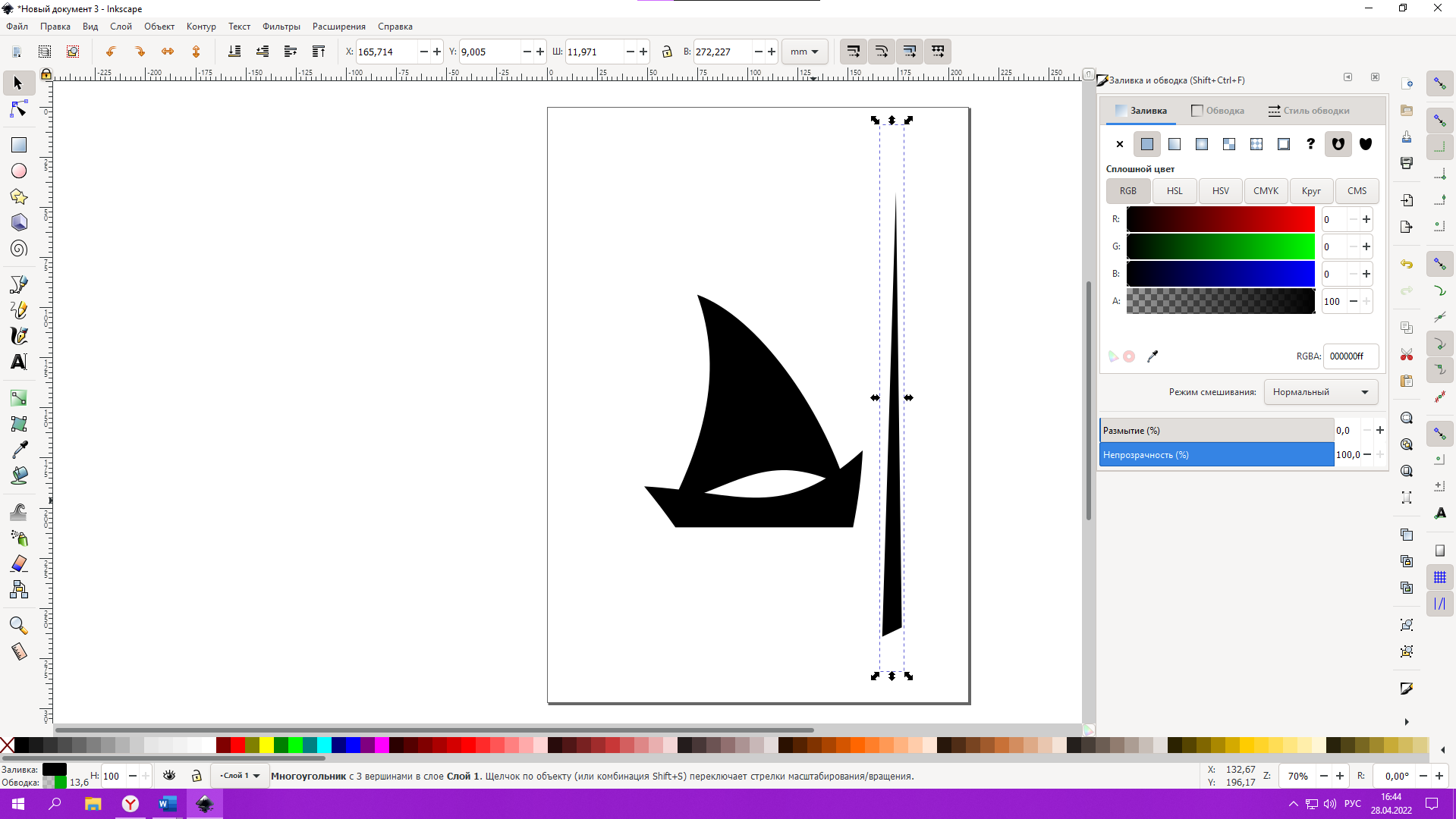Switch color mode to CMS
This screenshot has width=1456, height=819.
[1357, 191]
